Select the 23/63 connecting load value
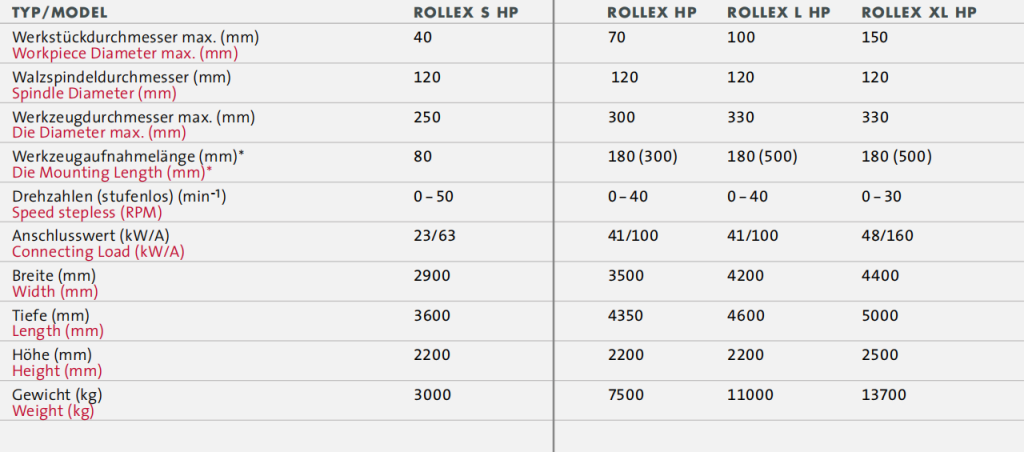Image resolution: width=1024 pixels, height=452 pixels. pos(433,236)
